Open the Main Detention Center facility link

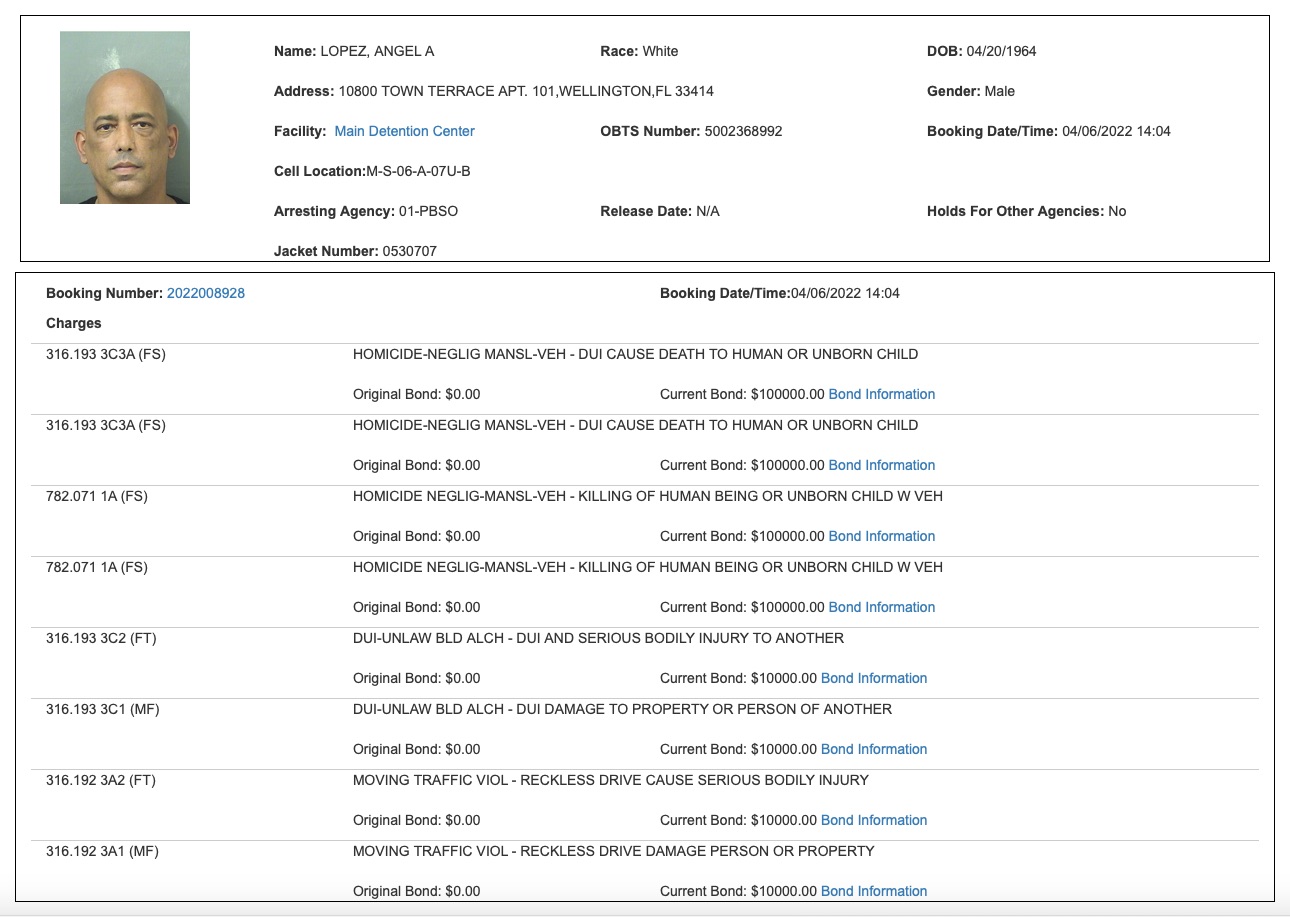[404, 131]
